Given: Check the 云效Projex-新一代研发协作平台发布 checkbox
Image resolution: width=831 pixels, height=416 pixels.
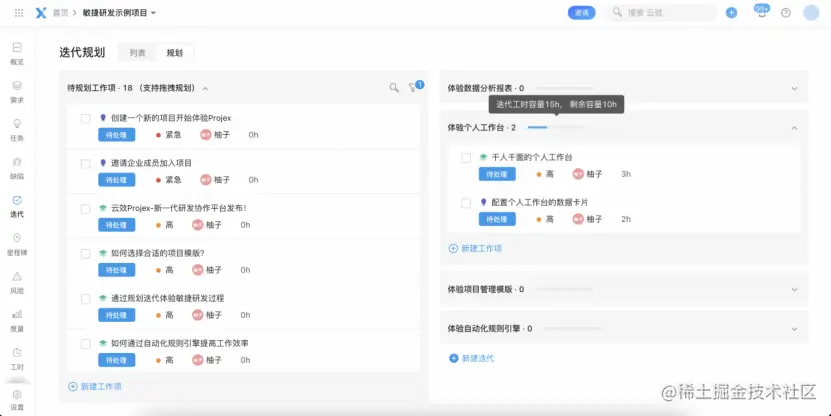Looking at the screenshot, I should [85, 209].
